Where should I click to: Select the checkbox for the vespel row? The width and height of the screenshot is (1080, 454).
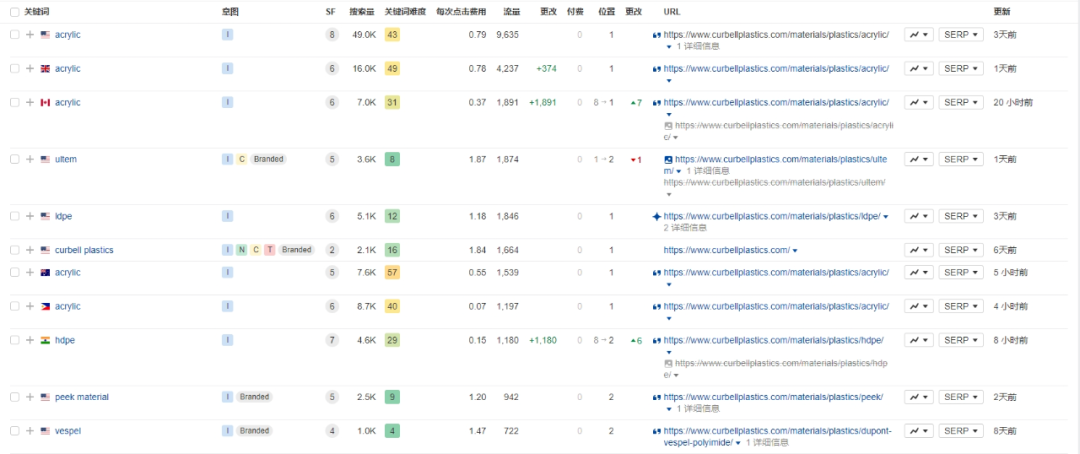tap(14, 431)
